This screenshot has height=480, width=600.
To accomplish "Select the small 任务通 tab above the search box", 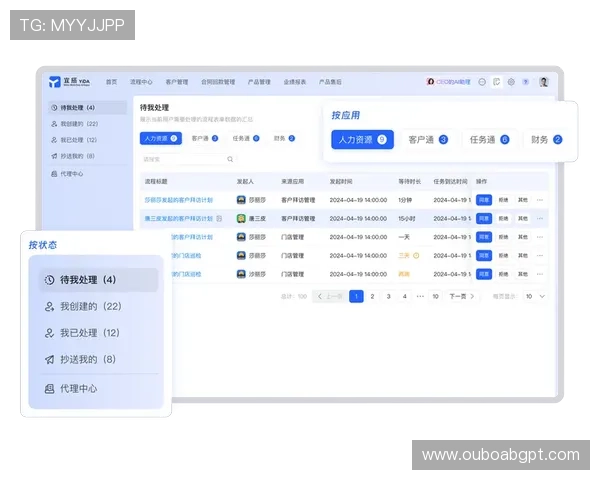I will click(246, 139).
